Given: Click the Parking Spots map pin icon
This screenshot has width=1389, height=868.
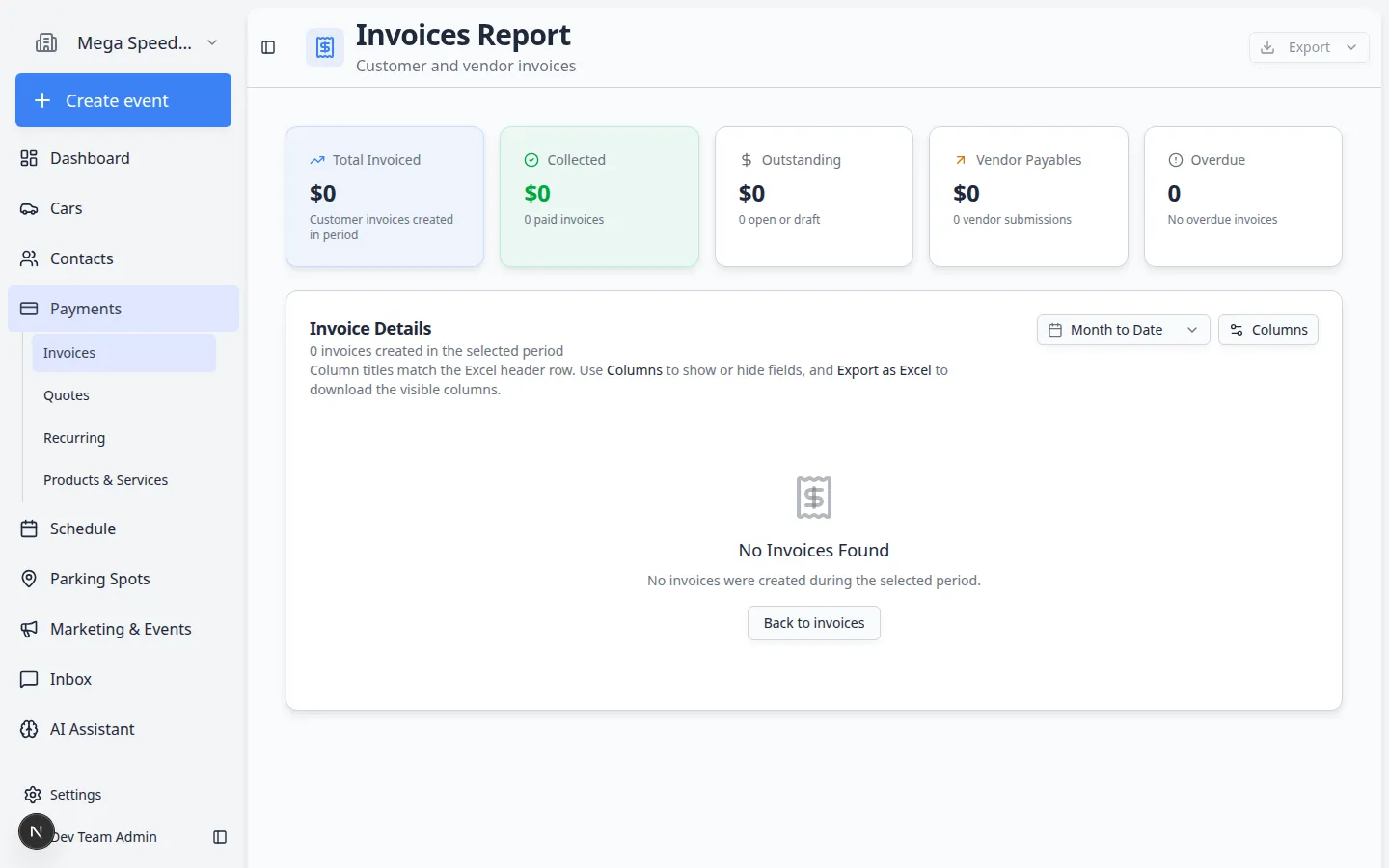Looking at the screenshot, I should 29,579.
